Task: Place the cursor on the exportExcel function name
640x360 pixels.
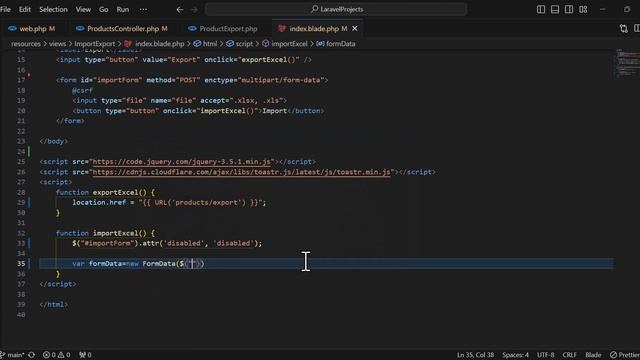Action: pyautogui.click(x=116, y=192)
